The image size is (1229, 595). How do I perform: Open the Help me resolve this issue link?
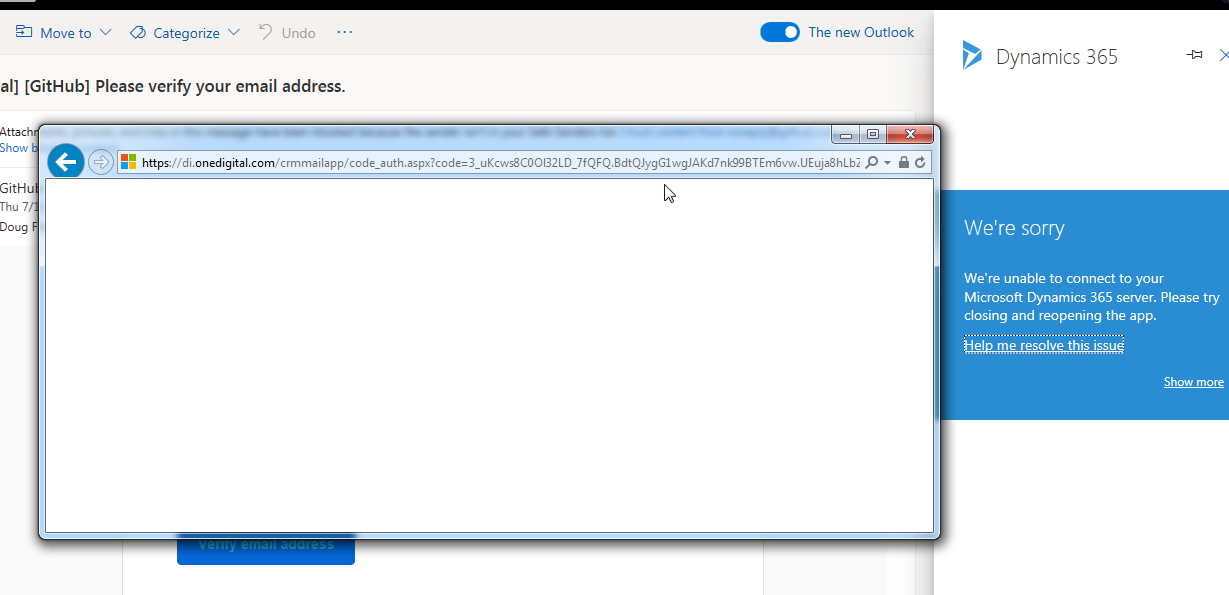pyautogui.click(x=1044, y=345)
